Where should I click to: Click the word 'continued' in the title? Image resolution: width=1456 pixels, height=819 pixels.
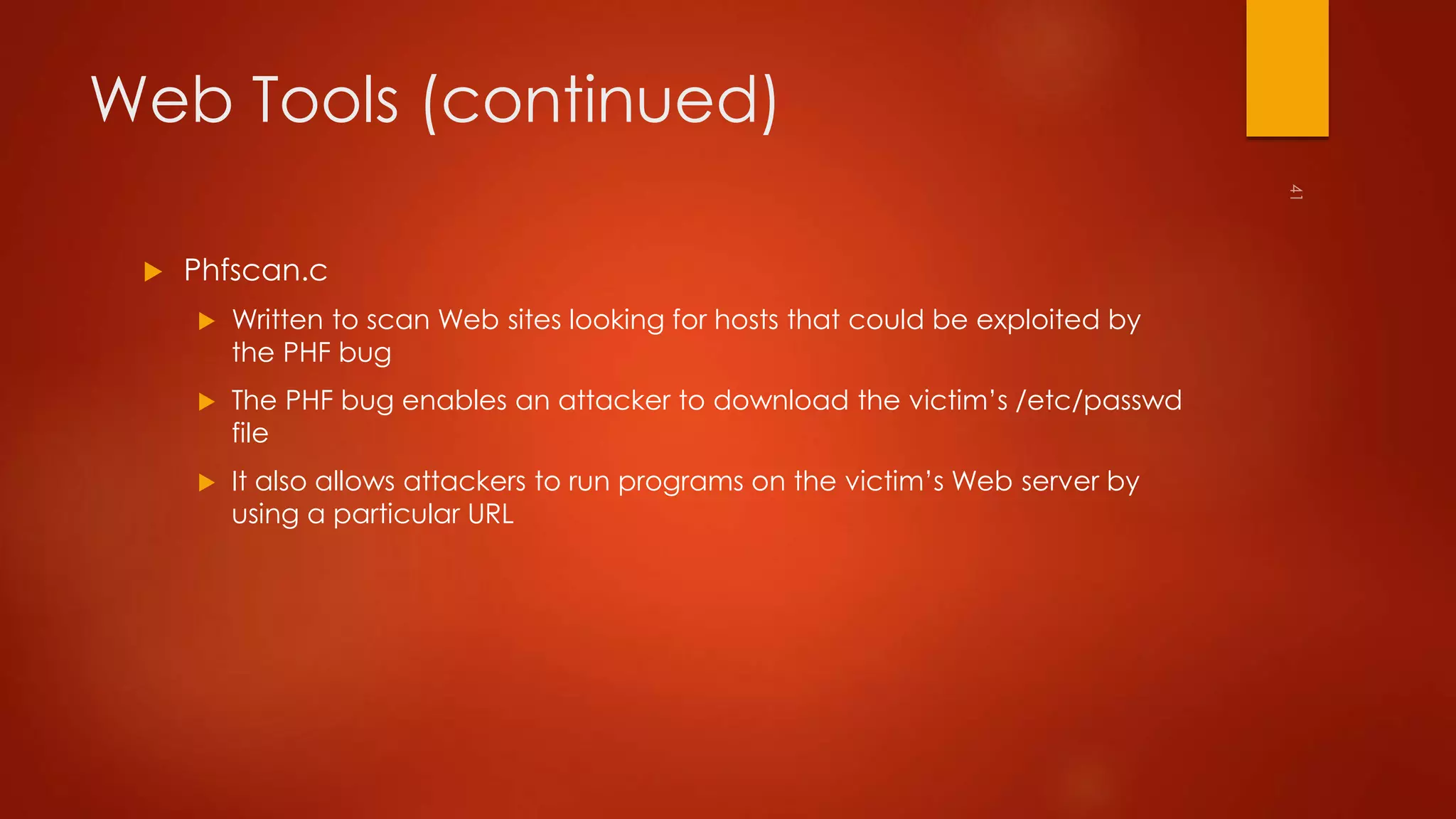600,101
